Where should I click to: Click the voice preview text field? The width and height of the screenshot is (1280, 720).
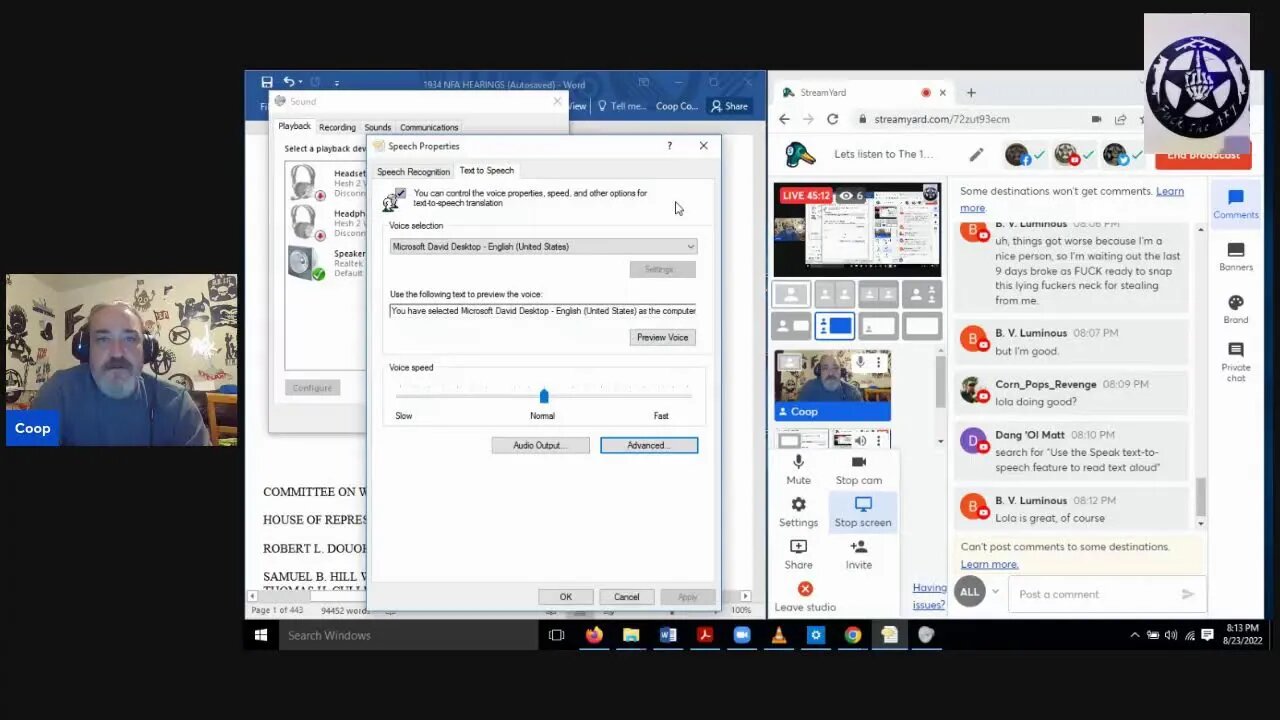pos(543,311)
